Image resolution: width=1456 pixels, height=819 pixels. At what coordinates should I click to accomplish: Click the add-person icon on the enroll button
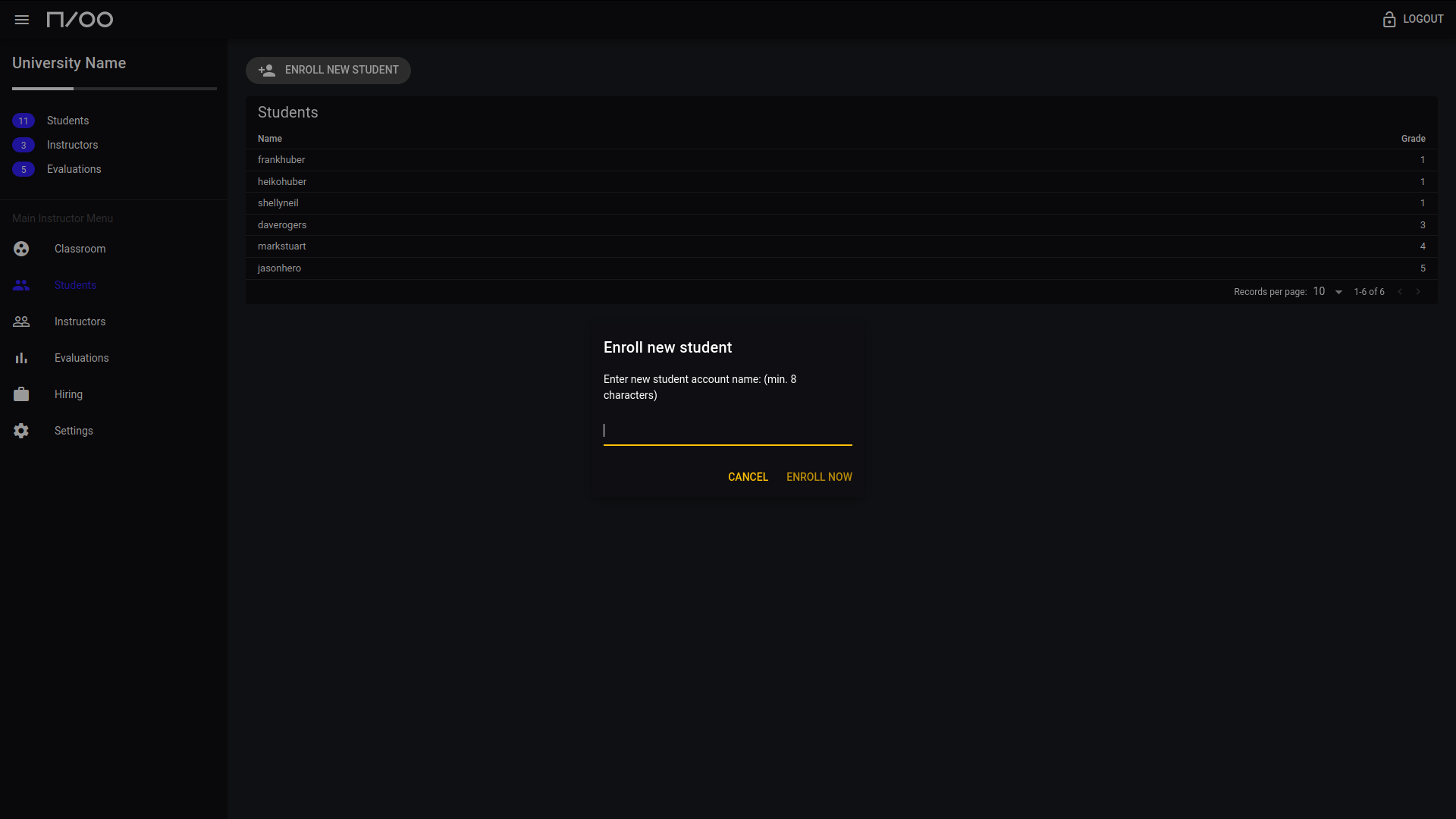(266, 71)
